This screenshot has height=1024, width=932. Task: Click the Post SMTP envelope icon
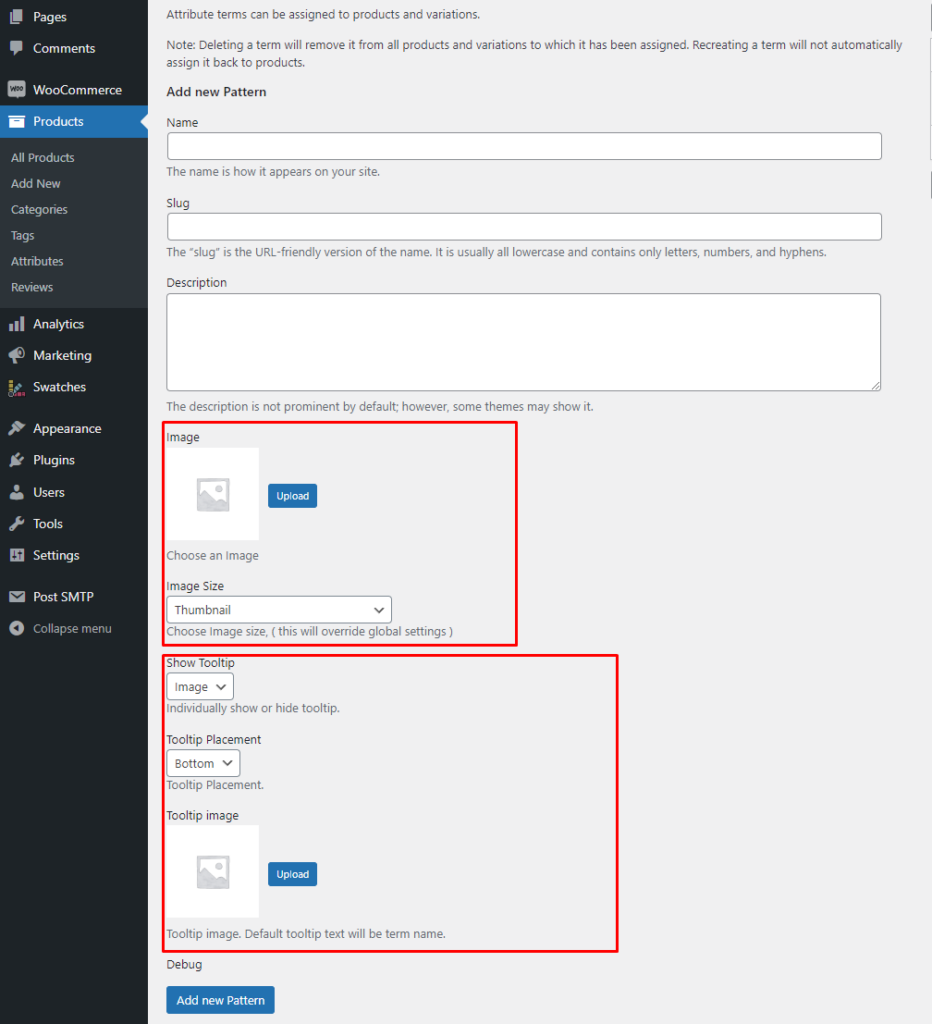point(16,596)
